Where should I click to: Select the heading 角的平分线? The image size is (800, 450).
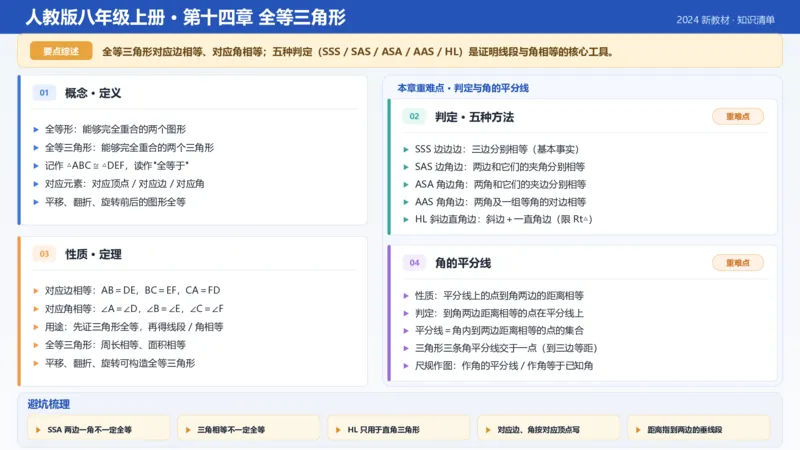(x=463, y=263)
